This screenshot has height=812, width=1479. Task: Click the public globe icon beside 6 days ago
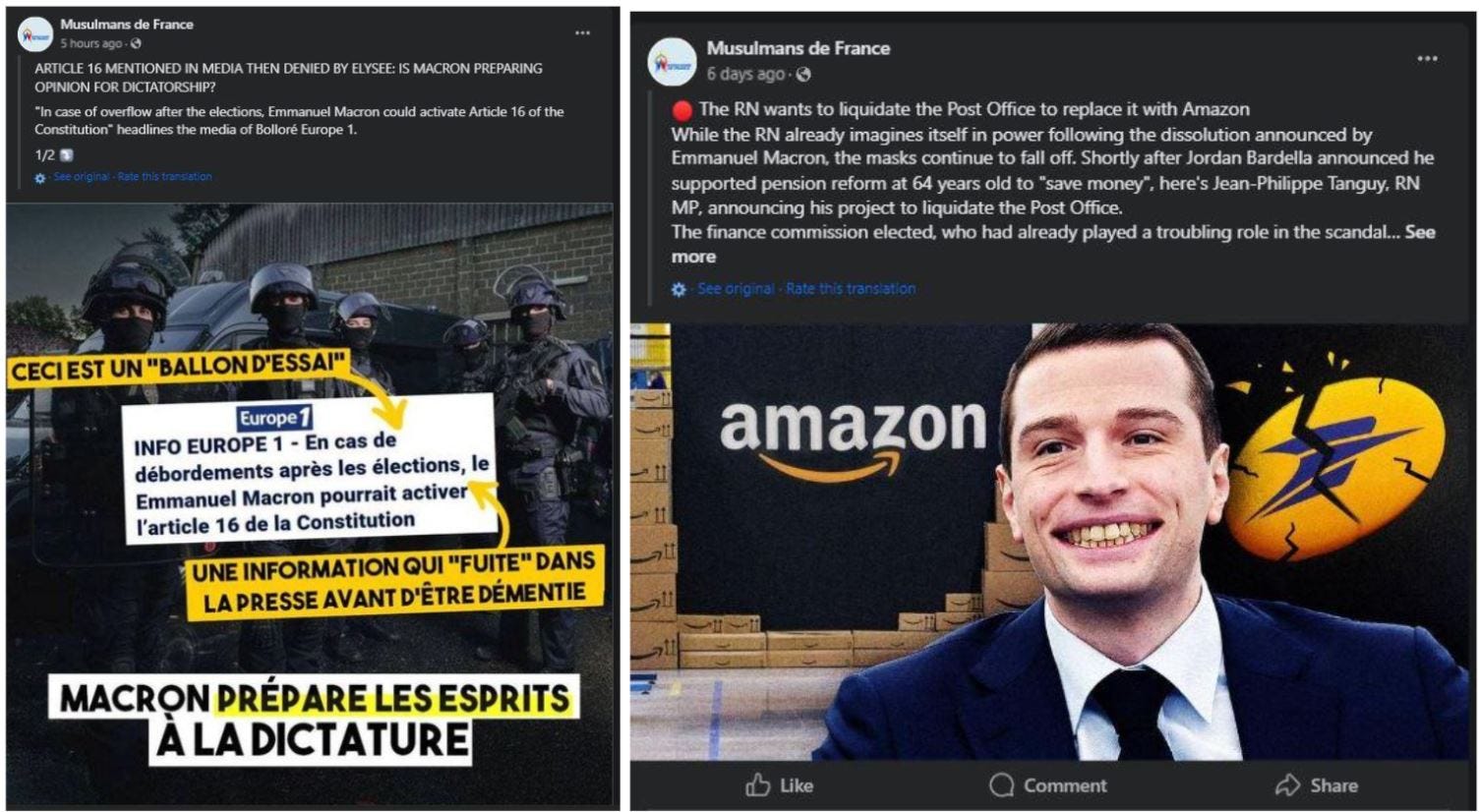pos(803,75)
